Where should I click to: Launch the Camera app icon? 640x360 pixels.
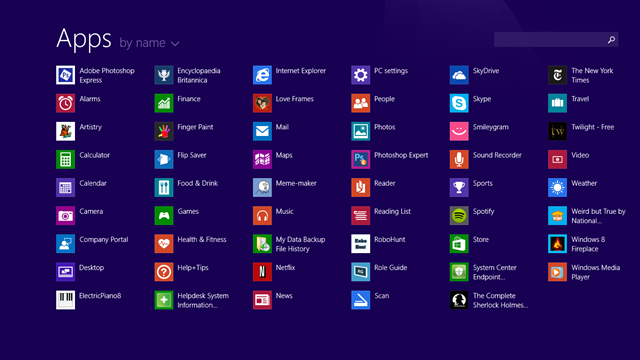(x=65, y=216)
